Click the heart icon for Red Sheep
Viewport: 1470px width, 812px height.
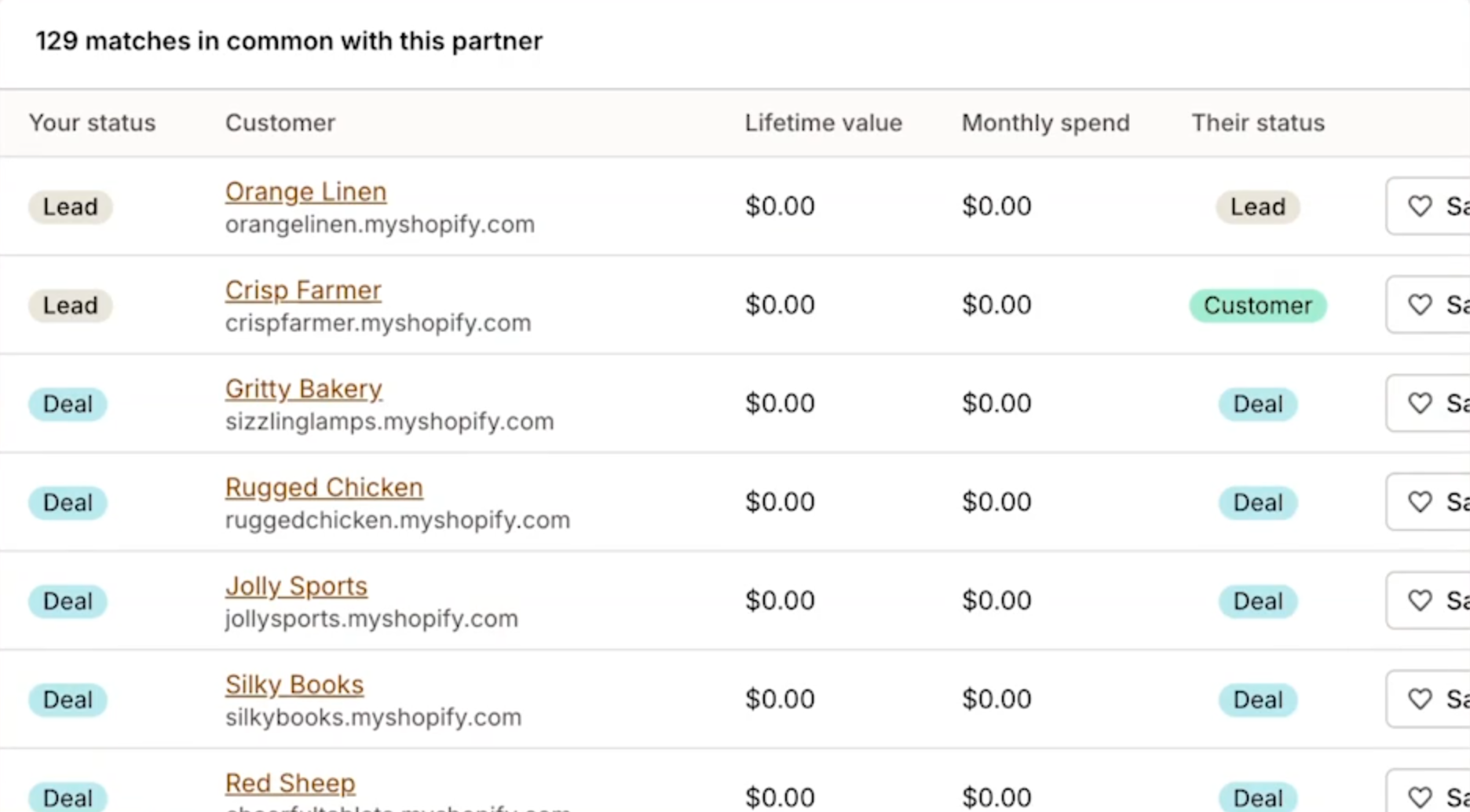pos(1420,796)
